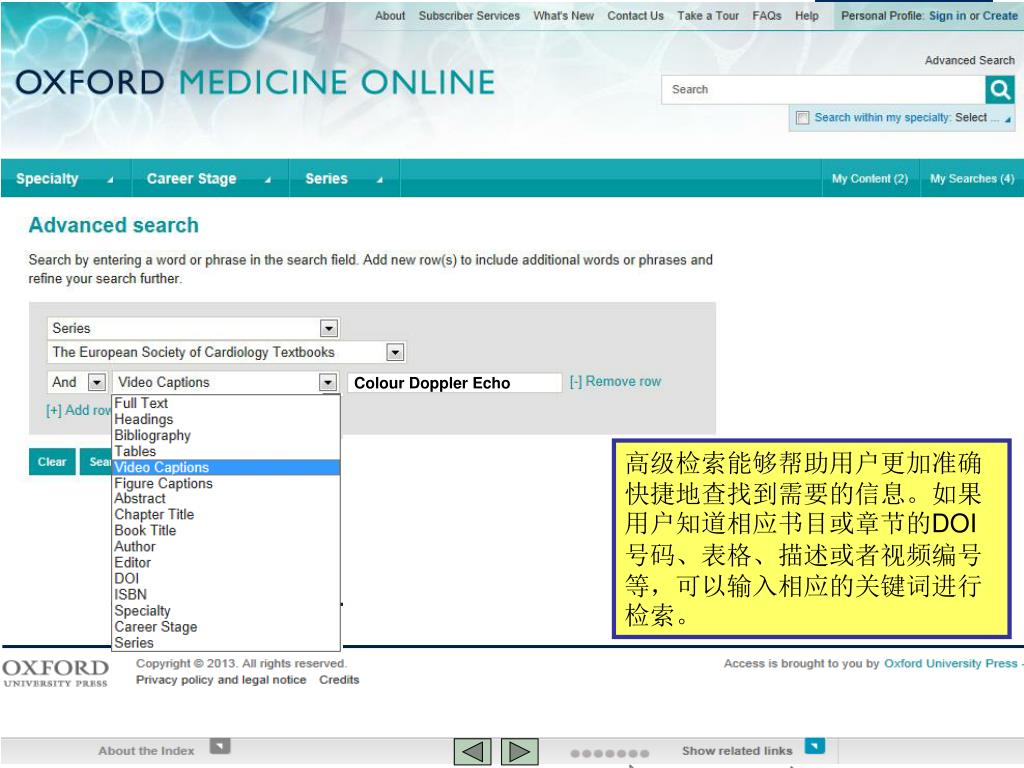The width and height of the screenshot is (1024, 768).
Task: Click the About header link
Action: [390, 16]
